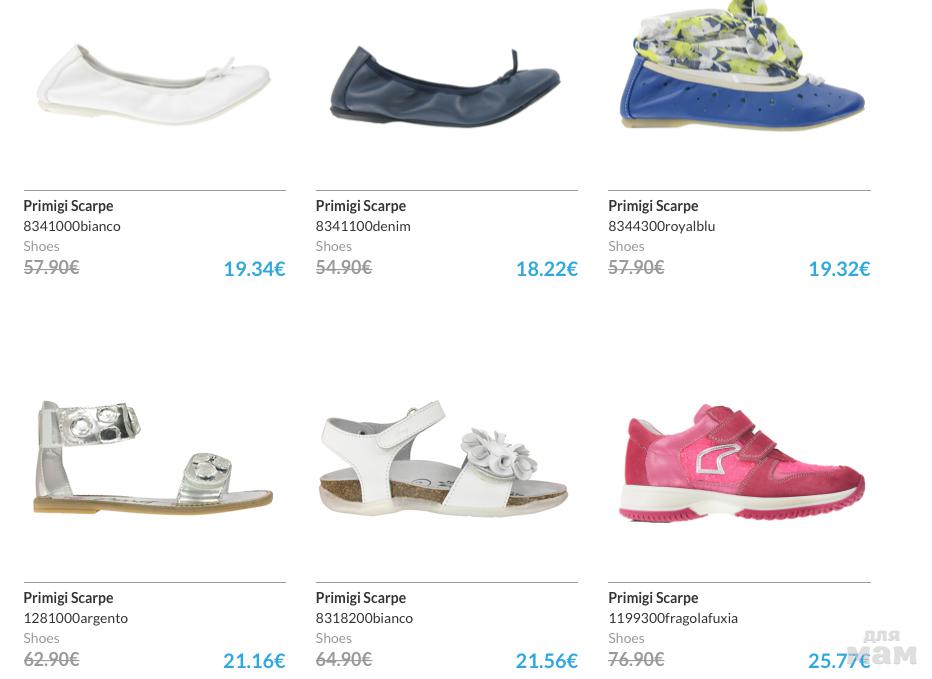Click the 1199300fragolafuxia product name

[673, 618]
